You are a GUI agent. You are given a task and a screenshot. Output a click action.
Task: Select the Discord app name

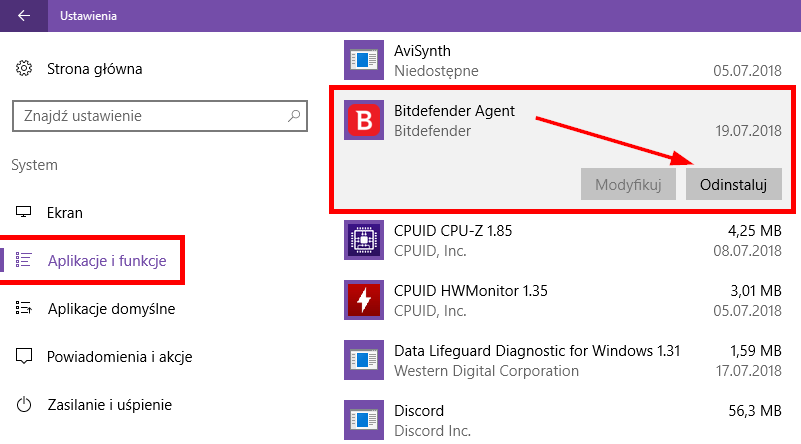coord(419,411)
